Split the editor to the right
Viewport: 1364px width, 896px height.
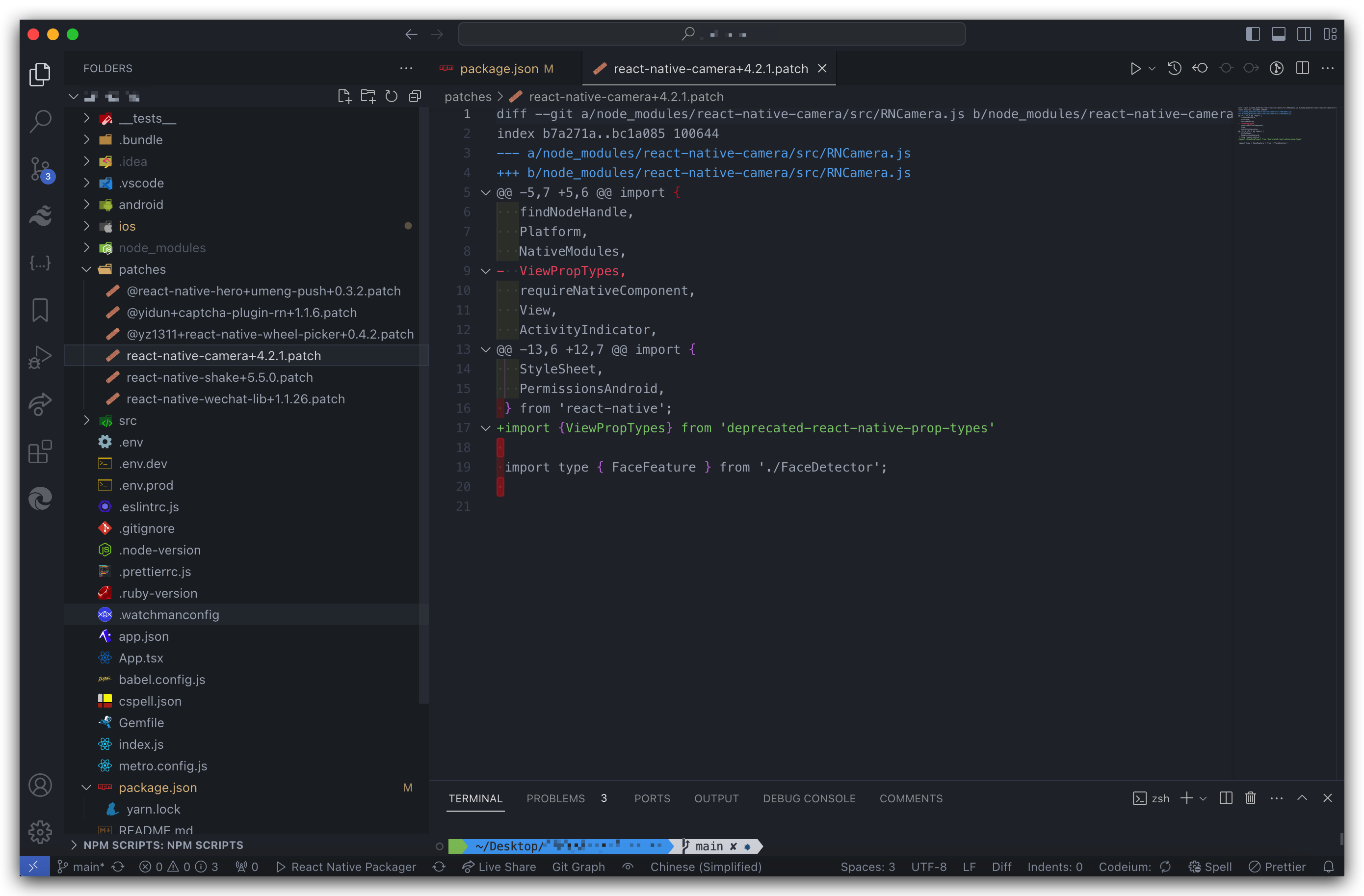click(1302, 68)
